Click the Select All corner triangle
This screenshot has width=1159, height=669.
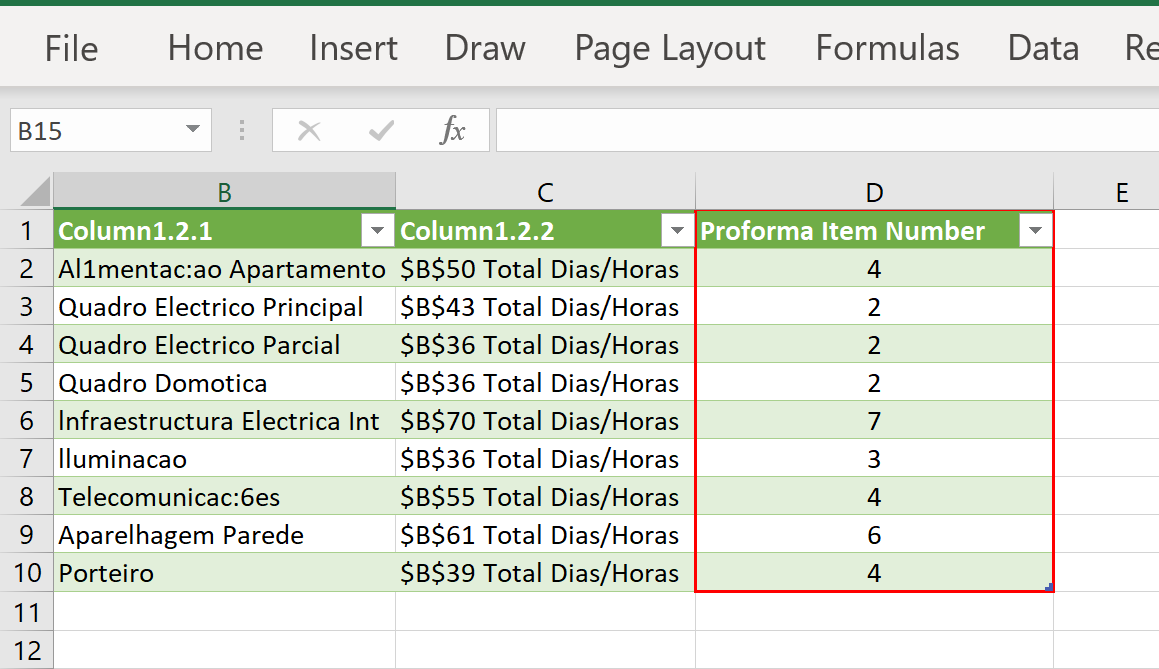coord(35,192)
